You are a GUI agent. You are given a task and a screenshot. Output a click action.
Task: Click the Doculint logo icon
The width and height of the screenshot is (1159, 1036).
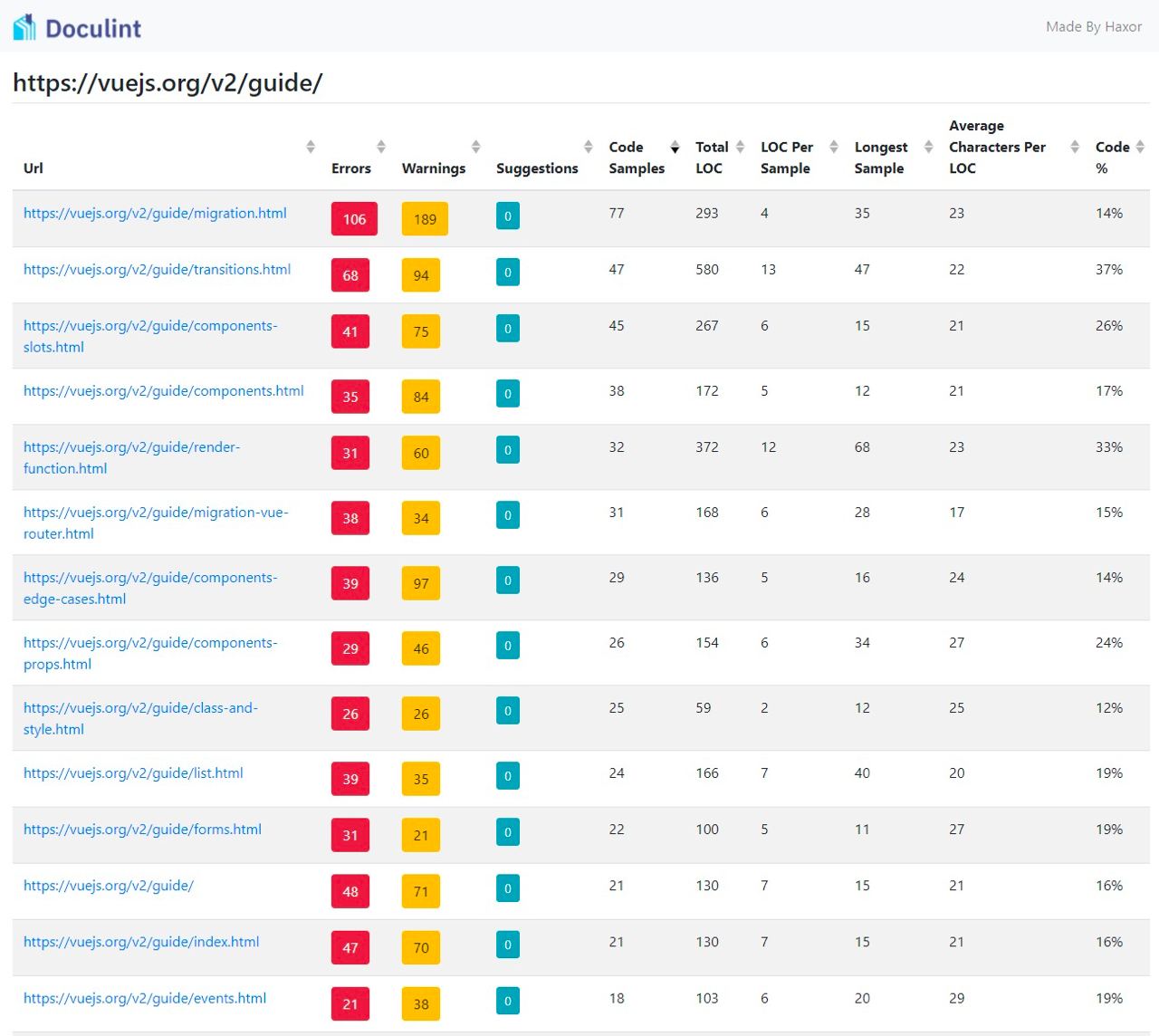[24, 27]
